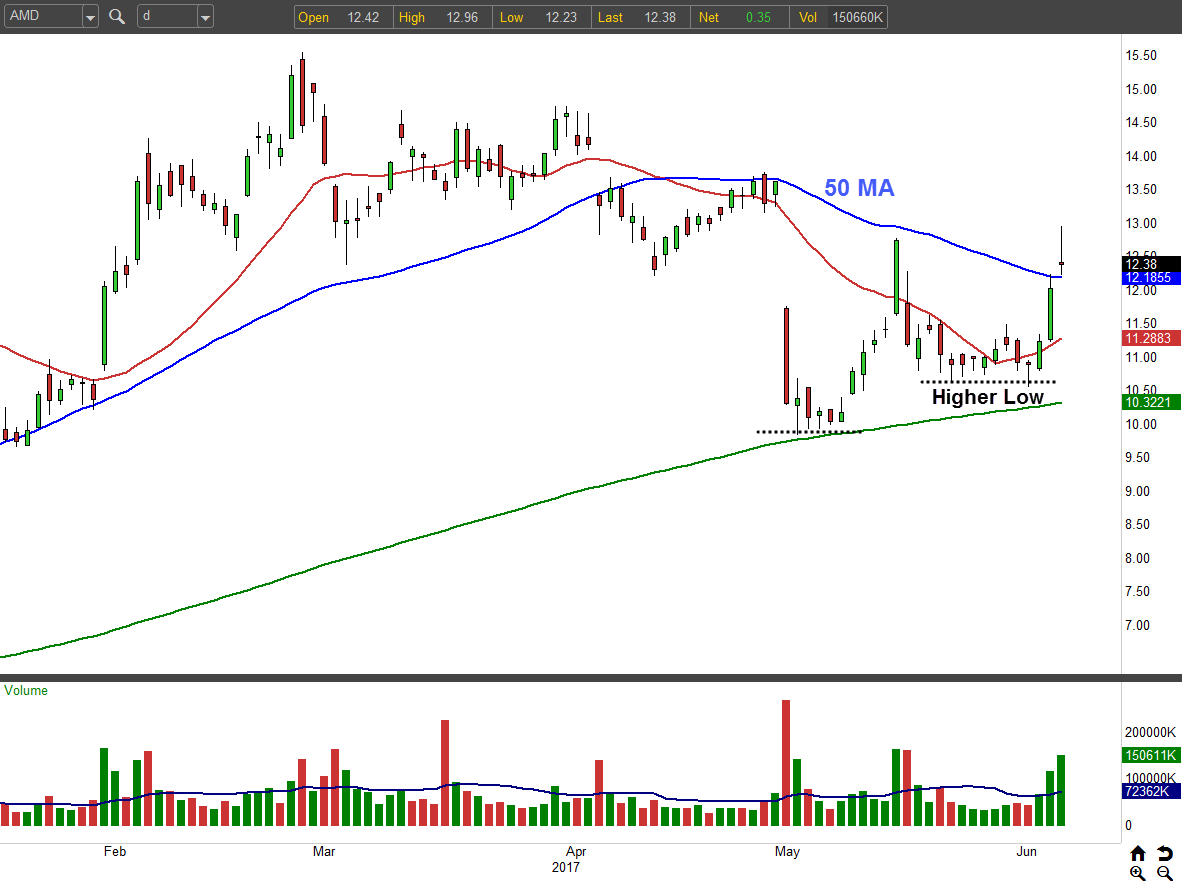
Task: Click the AMD symbol input field
Action: click(43, 16)
